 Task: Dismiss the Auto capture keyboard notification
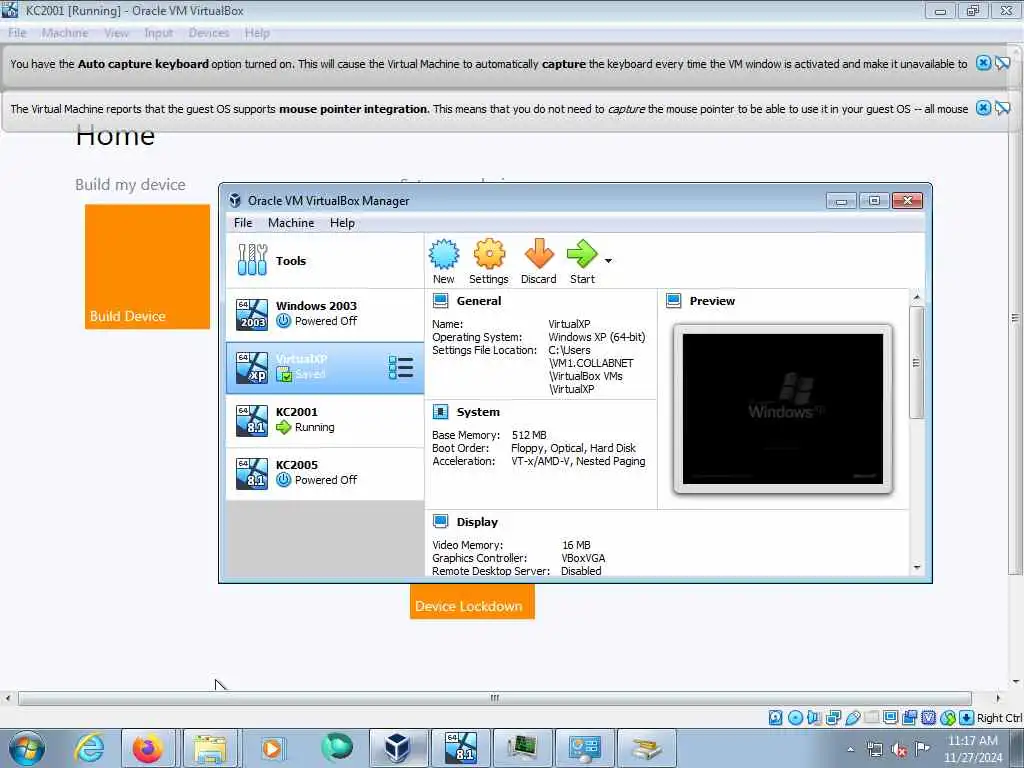(x=983, y=63)
